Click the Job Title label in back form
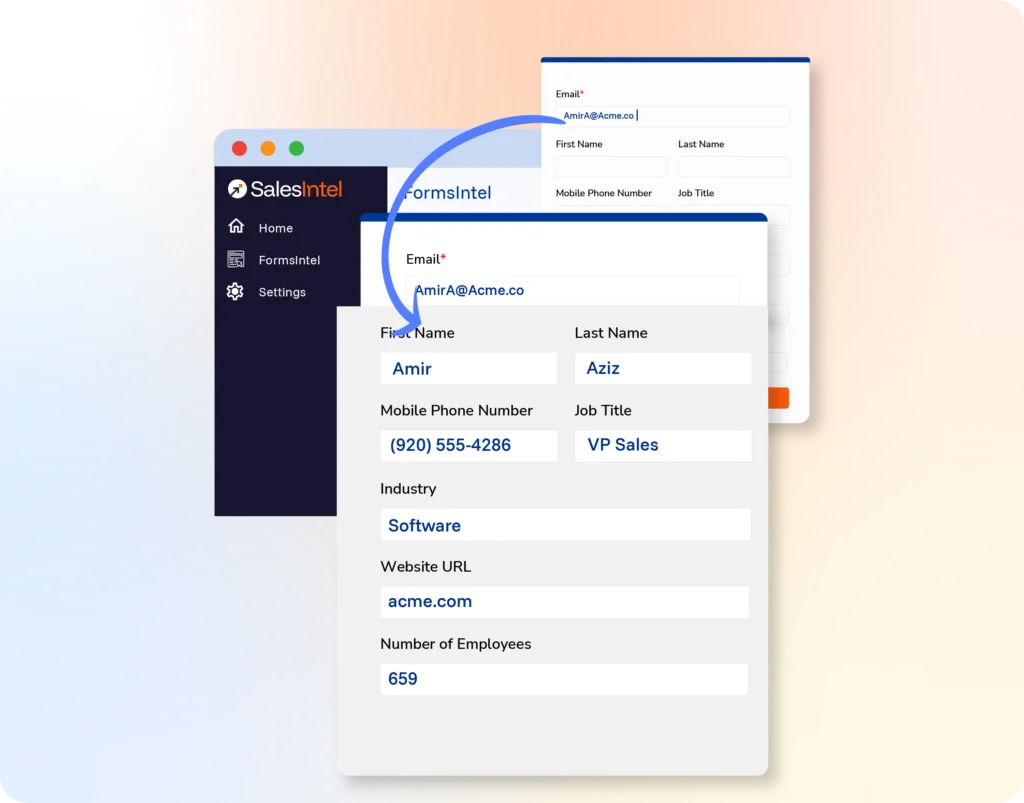Image resolution: width=1024 pixels, height=803 pixels. (x=696, y=193)
